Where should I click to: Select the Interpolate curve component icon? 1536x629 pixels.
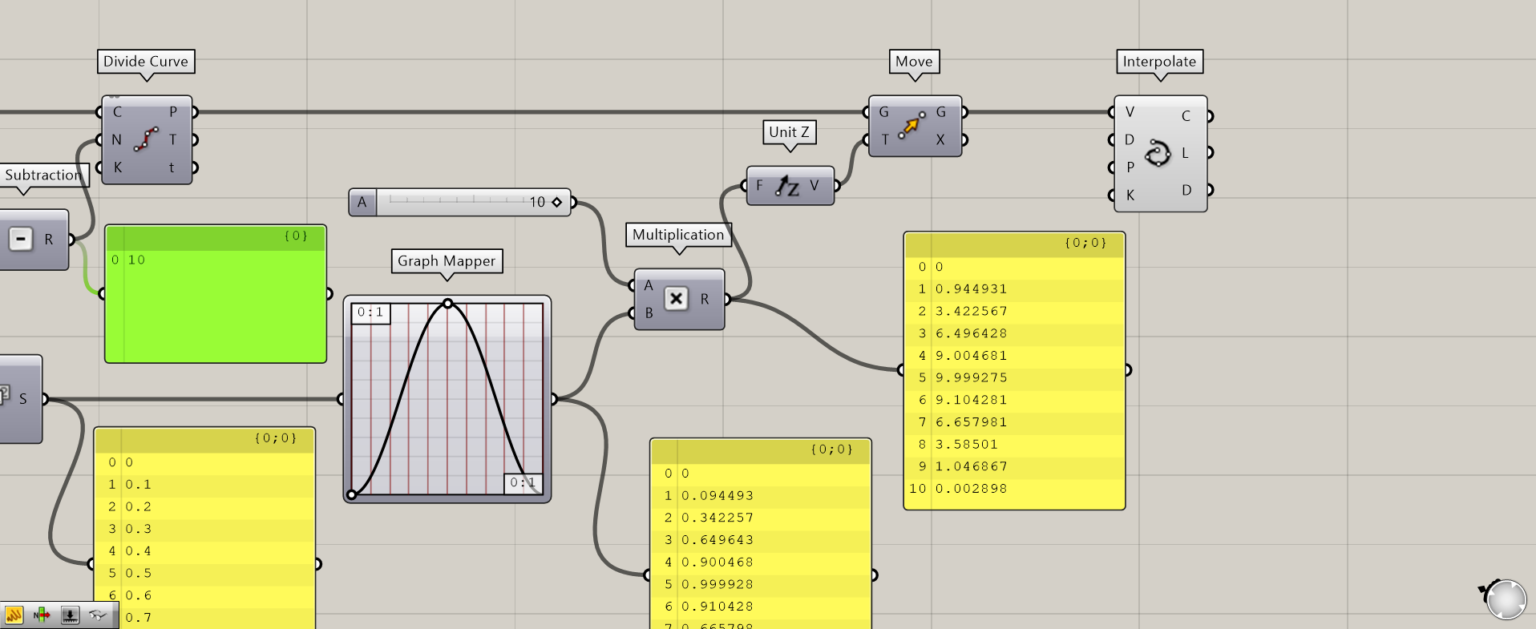[x=1160, y=154]
